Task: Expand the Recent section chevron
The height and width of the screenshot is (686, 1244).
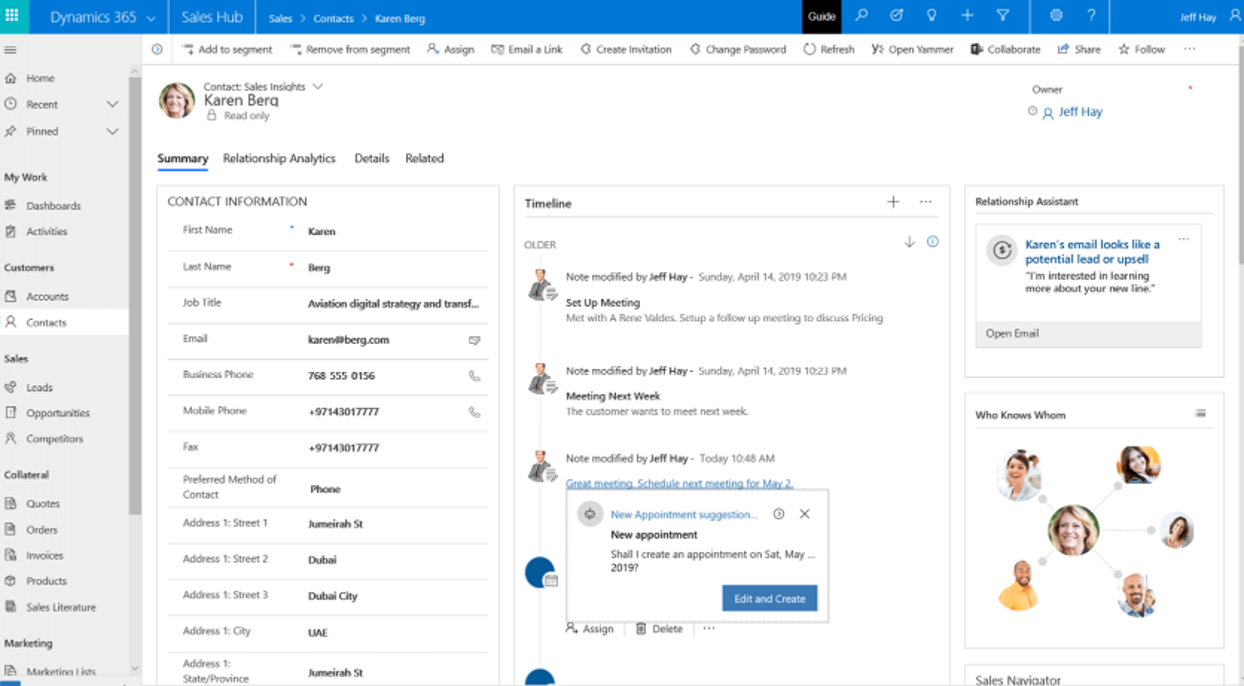Action: click(x=112, y=104)
